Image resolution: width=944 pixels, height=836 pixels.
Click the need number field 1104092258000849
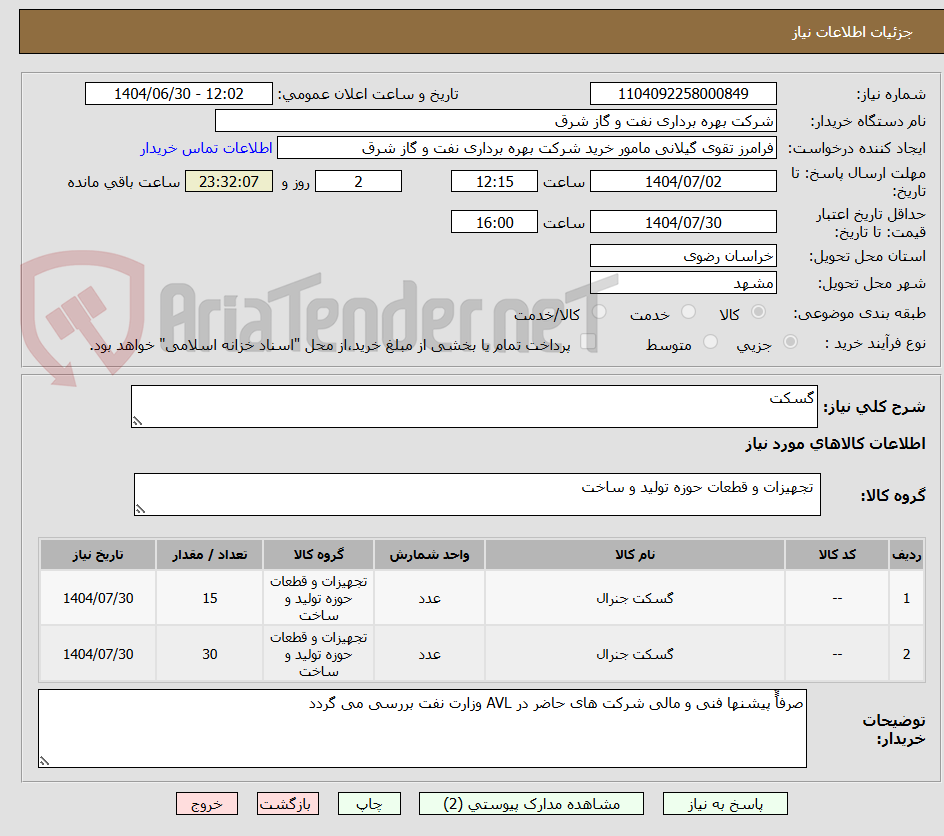pyautogui.click(x=683, y=94)
